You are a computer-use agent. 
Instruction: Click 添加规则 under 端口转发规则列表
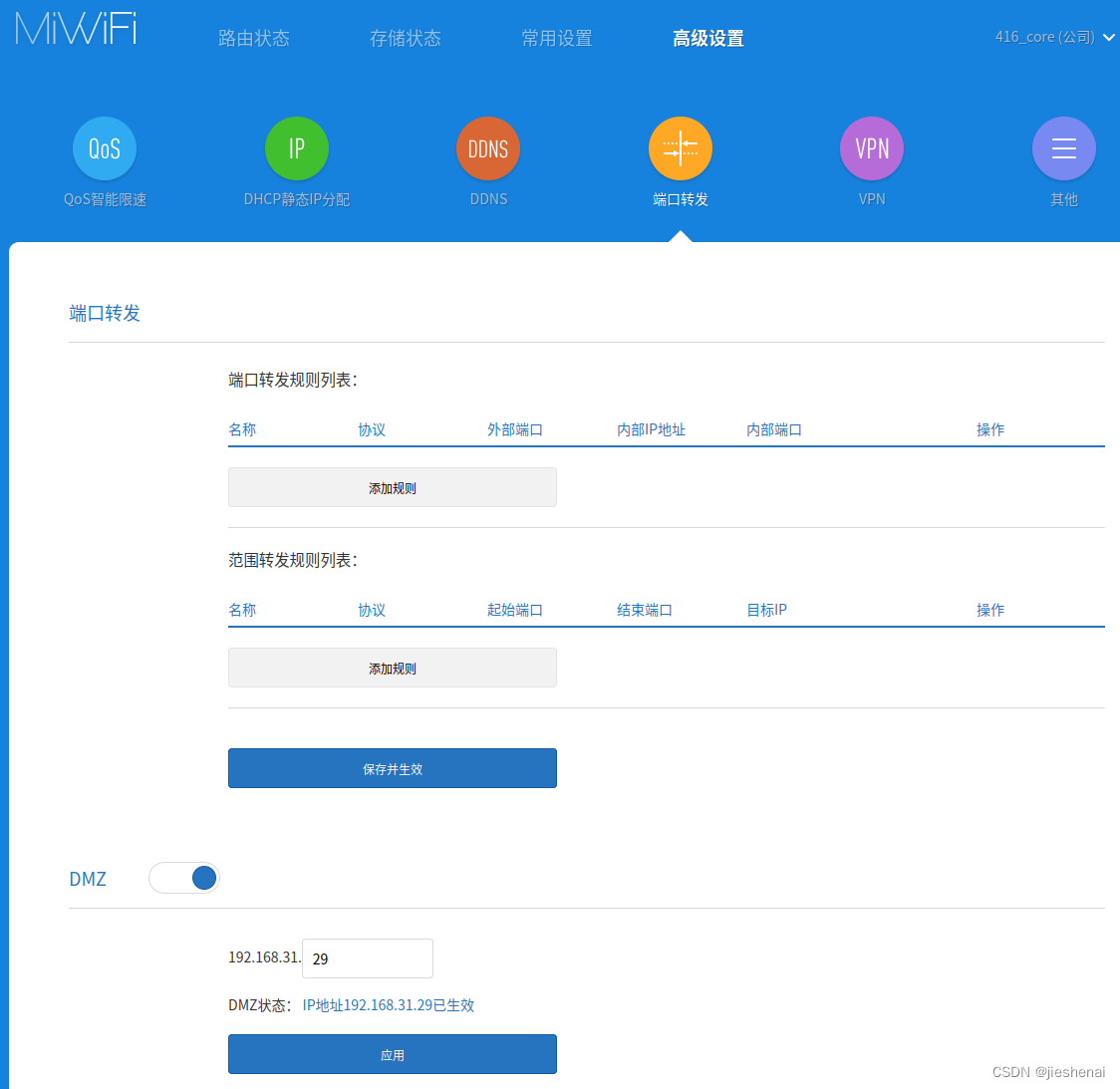(393, 488)
